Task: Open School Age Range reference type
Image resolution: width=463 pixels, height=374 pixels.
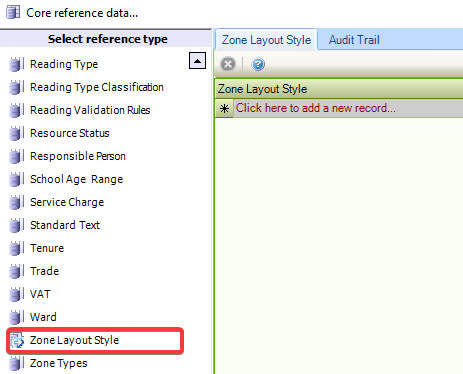Action: 76,179
